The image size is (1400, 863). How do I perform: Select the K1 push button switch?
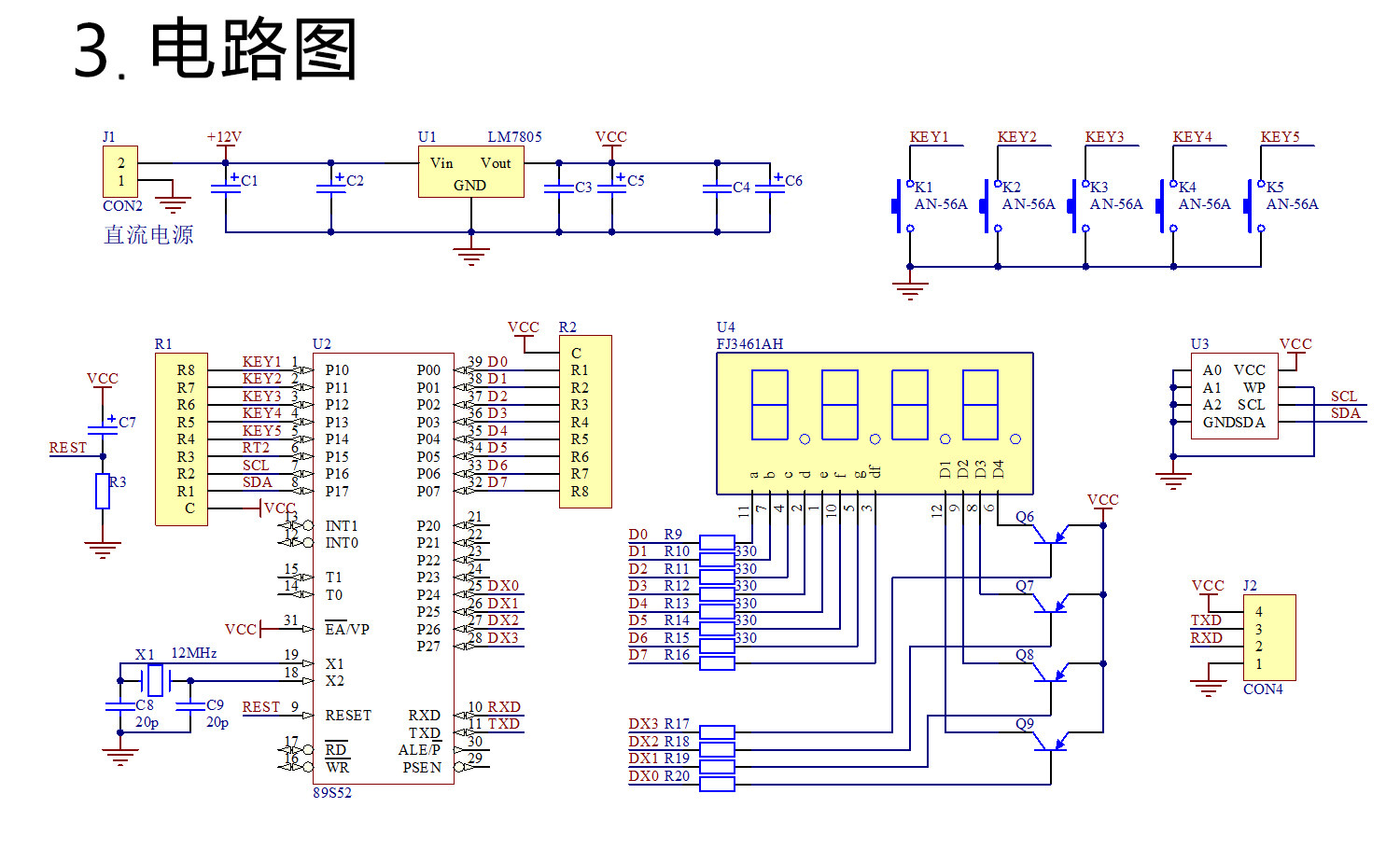[x=903, y=206]
